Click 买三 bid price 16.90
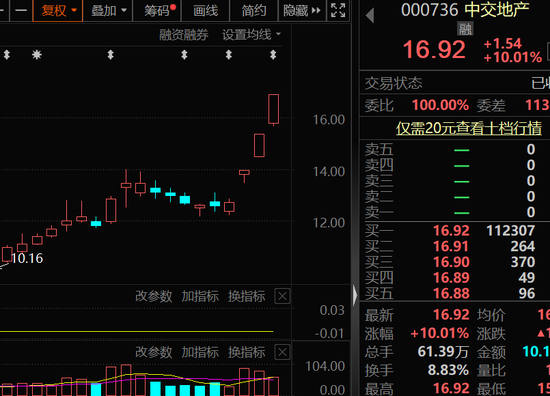 tap(451, 262)
